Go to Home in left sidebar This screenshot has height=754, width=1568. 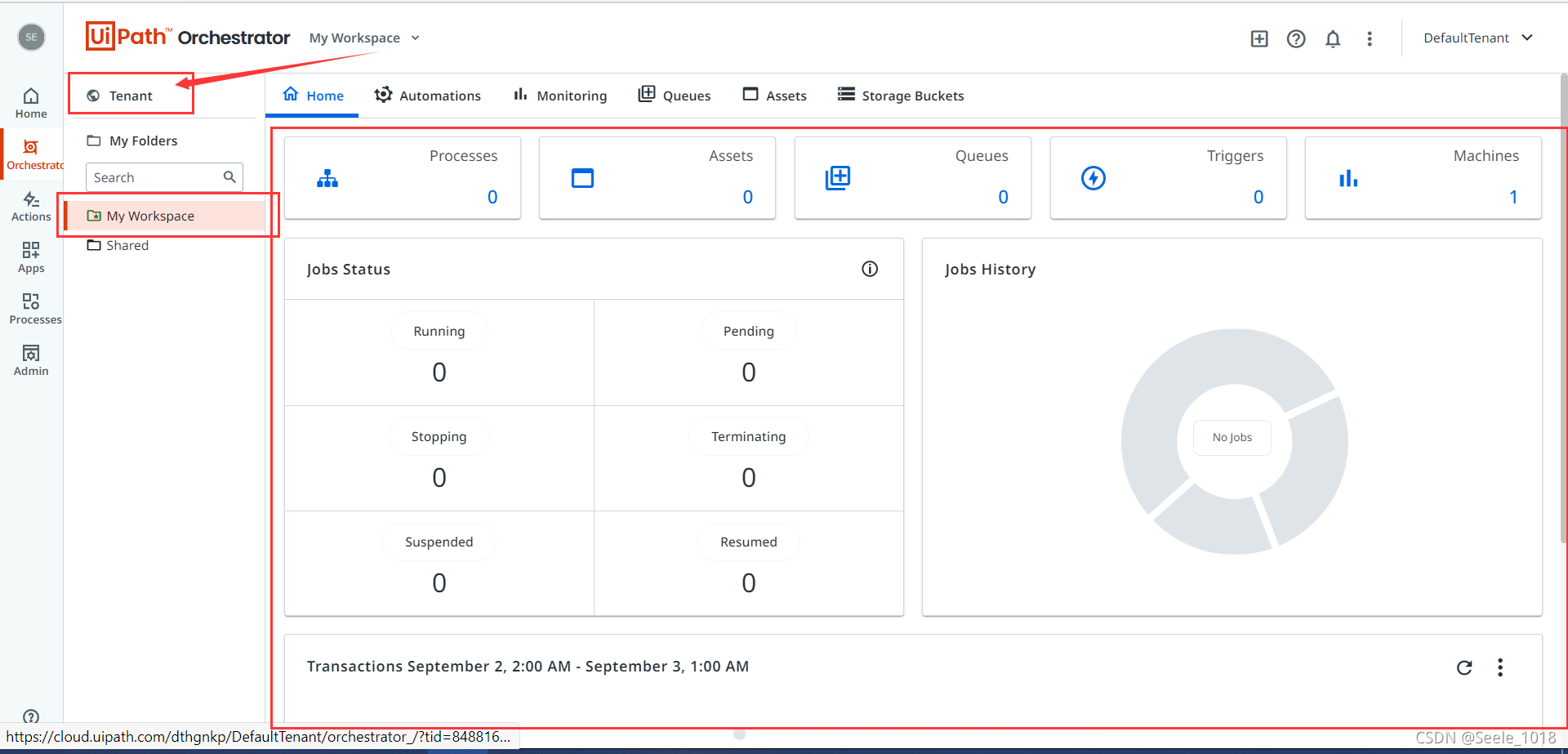tap(31, 103)
